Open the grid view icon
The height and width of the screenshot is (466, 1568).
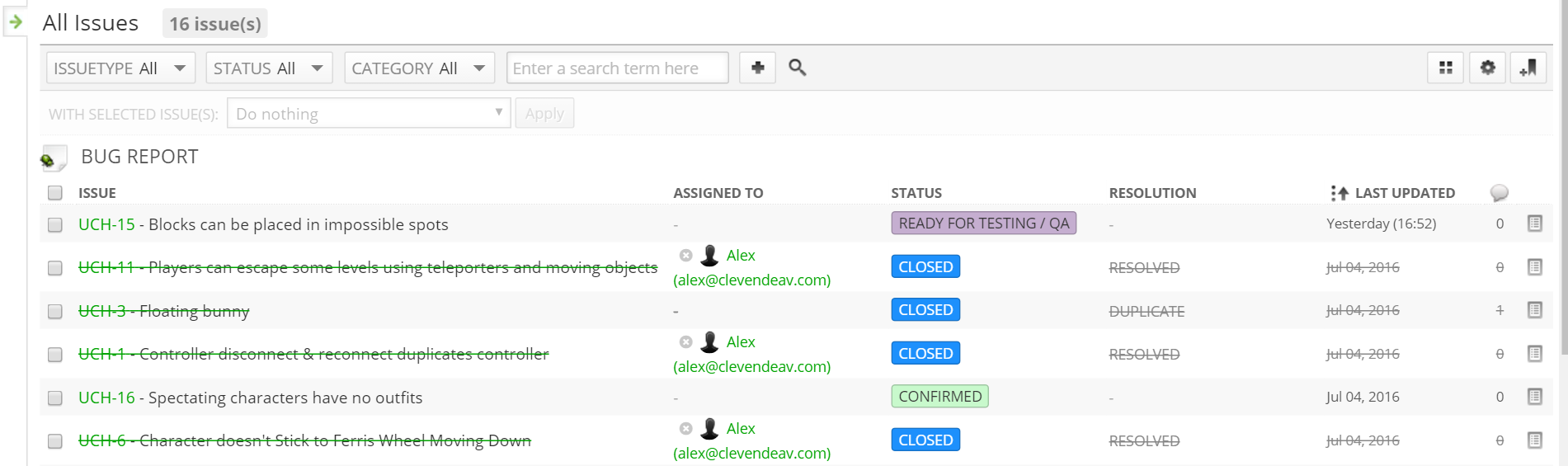pyautogui.click(x=1445, y=68)
